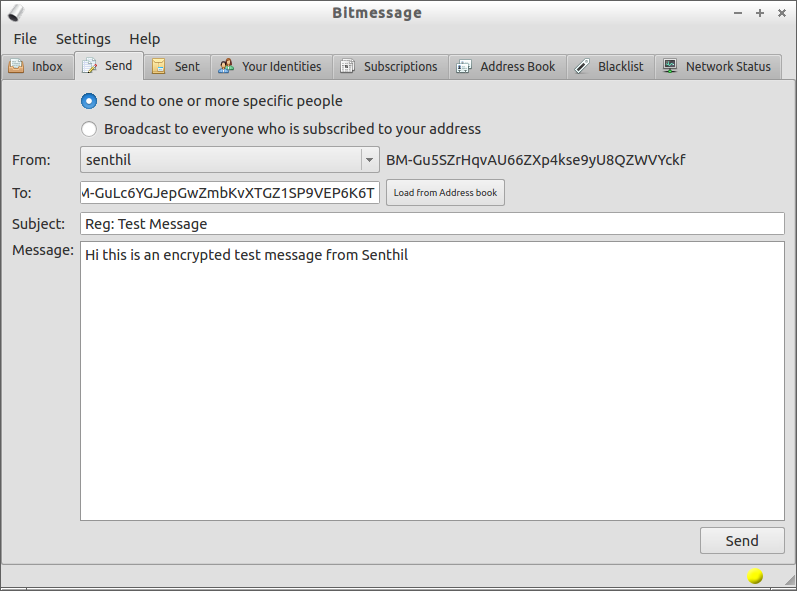Click the From: label
Screen dimensions: 797x591
(32, 160)
